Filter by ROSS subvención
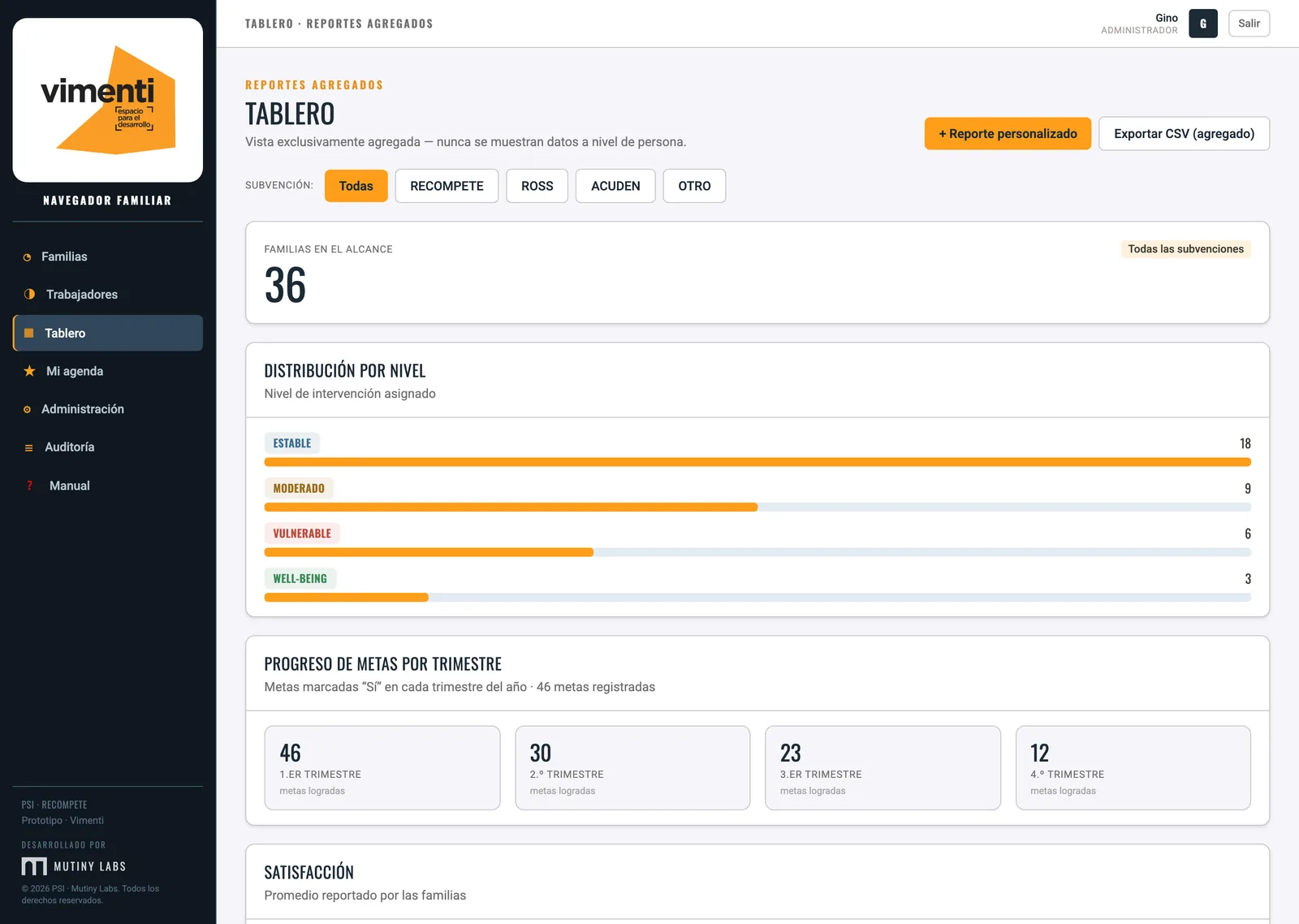 tap(537, 186)
